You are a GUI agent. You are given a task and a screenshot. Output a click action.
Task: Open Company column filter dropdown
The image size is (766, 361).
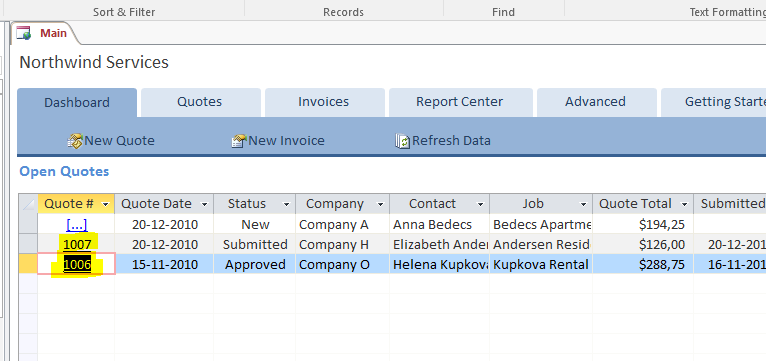click(380, 204)
